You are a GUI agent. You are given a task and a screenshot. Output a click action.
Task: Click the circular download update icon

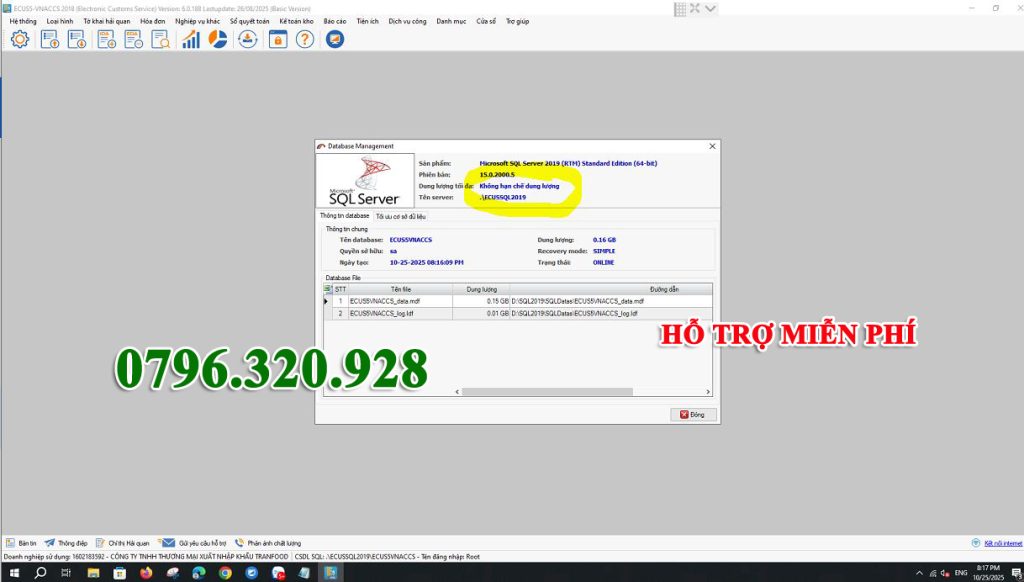(247, 40)
